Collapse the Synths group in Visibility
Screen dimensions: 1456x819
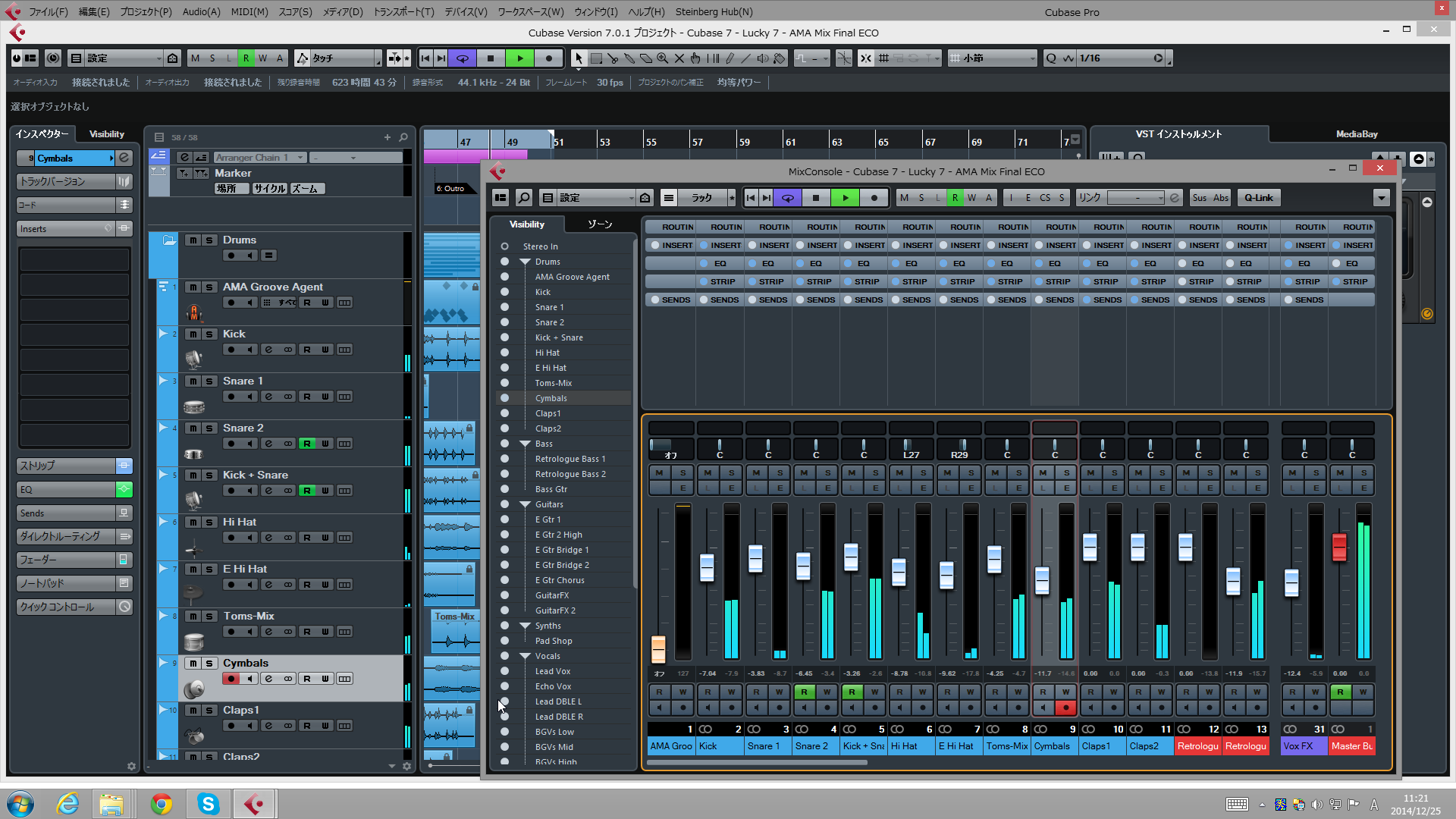coord(525,626)
